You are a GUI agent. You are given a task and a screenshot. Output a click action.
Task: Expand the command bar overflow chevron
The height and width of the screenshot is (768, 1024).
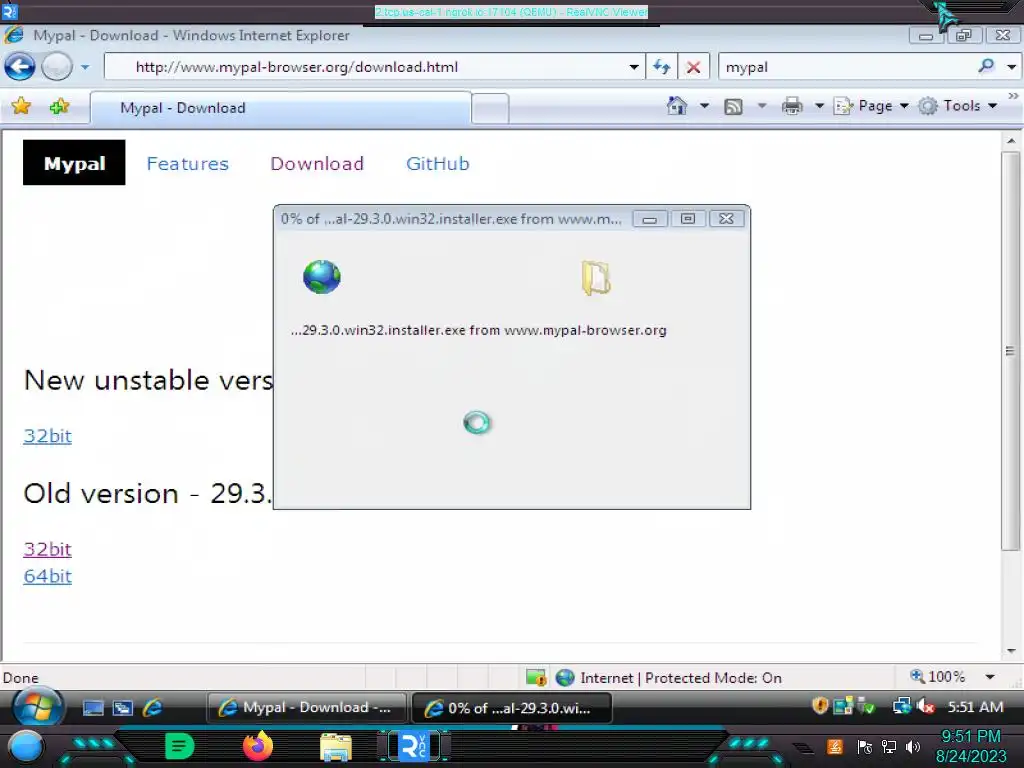(x=1013, y=96)
